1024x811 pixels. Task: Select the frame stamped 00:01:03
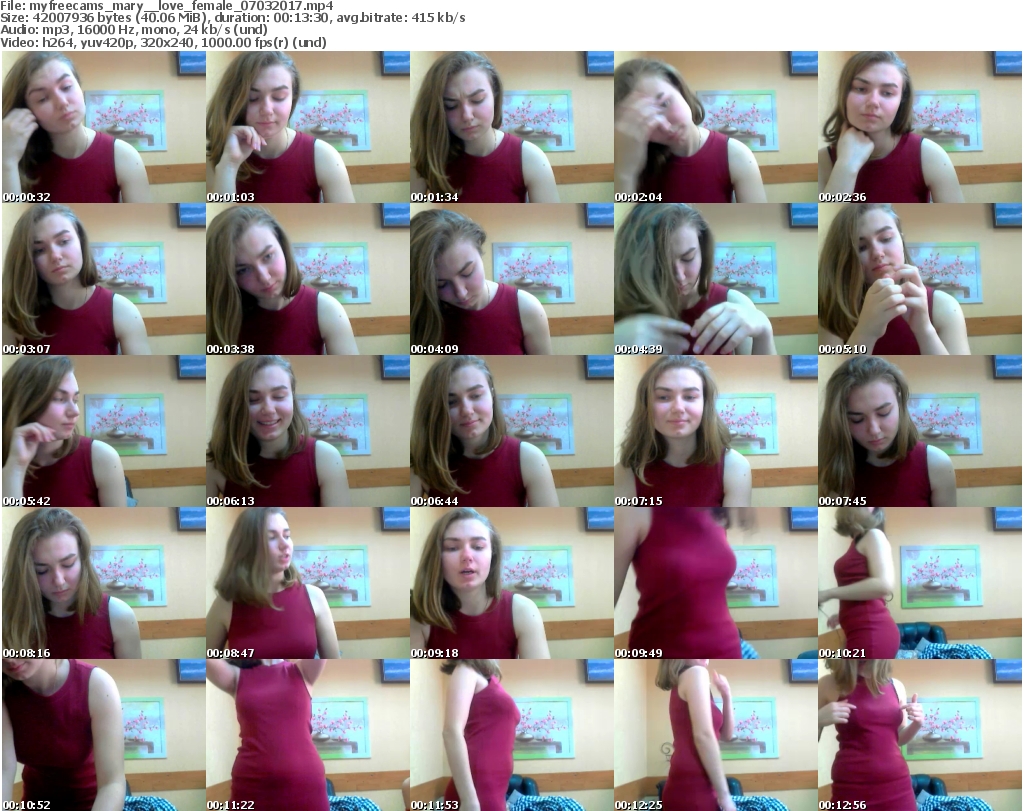tap(308, 127)
